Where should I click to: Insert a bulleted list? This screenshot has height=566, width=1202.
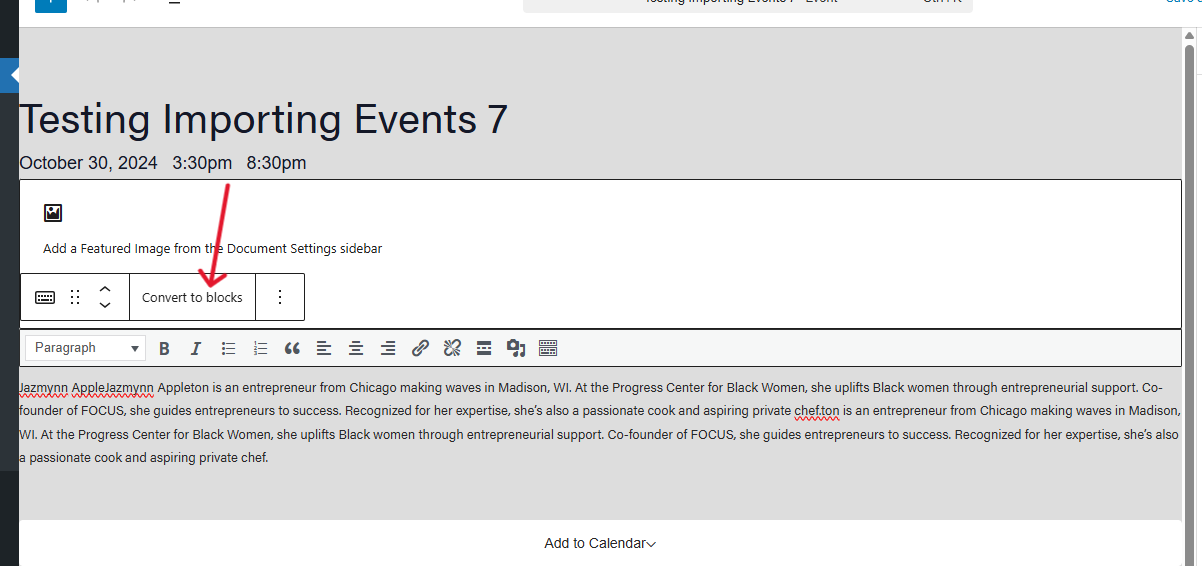[x=228, y=348]
